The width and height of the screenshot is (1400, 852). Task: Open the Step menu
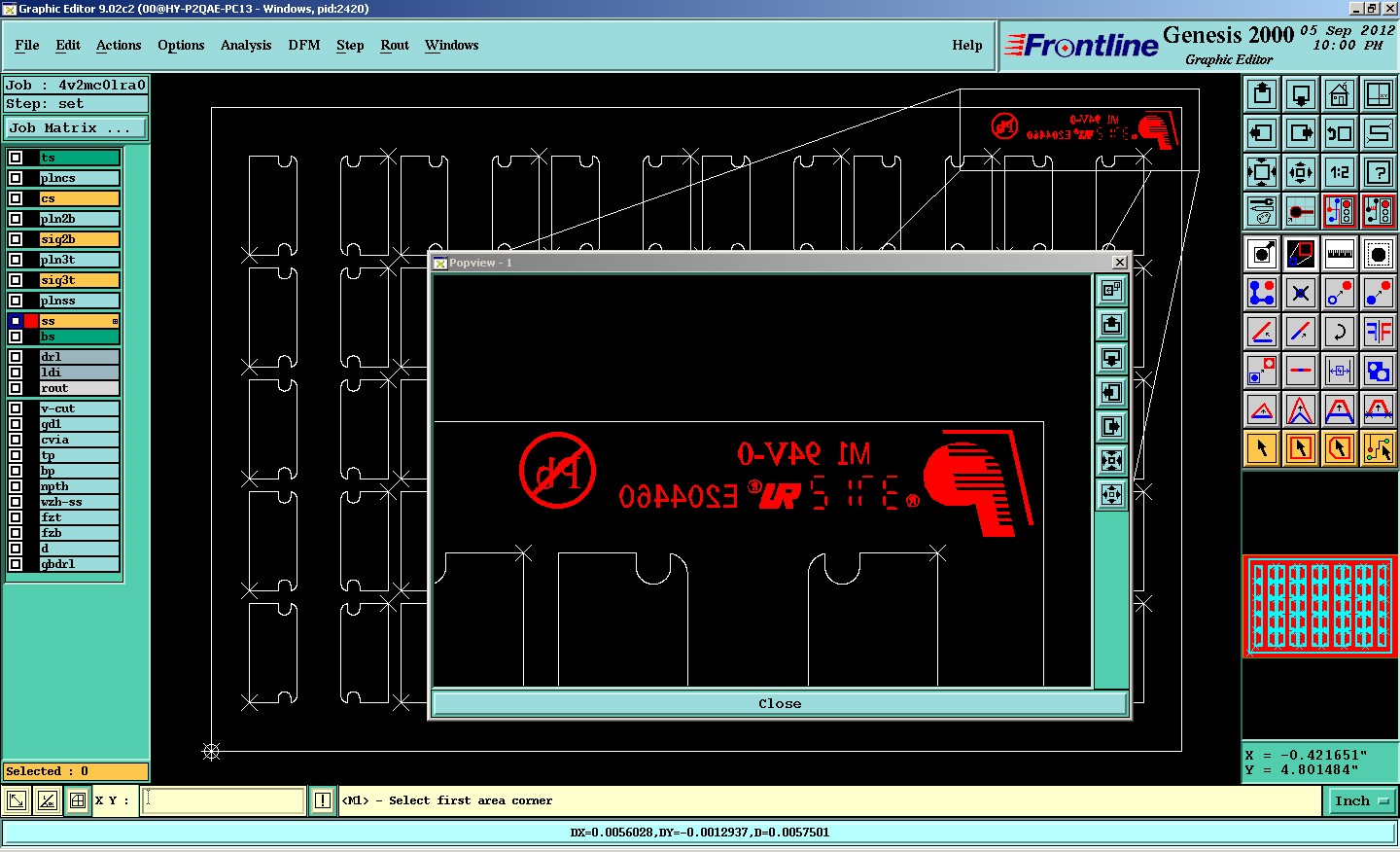coord(350,46)
